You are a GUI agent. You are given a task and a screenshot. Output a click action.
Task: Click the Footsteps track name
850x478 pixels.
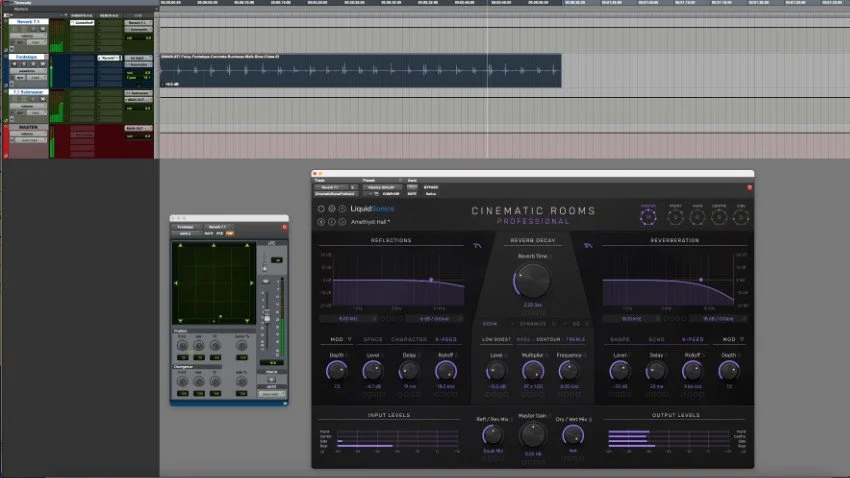[27, 56]
